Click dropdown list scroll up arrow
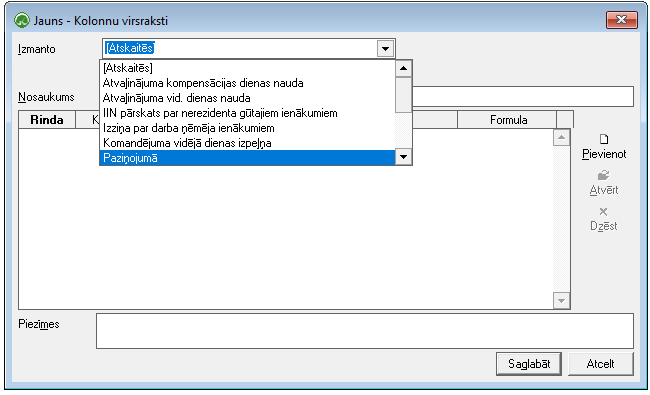Image resolution: width=650 pixels, height=395 pixels. pyautogui.click(x=403, y=68)
